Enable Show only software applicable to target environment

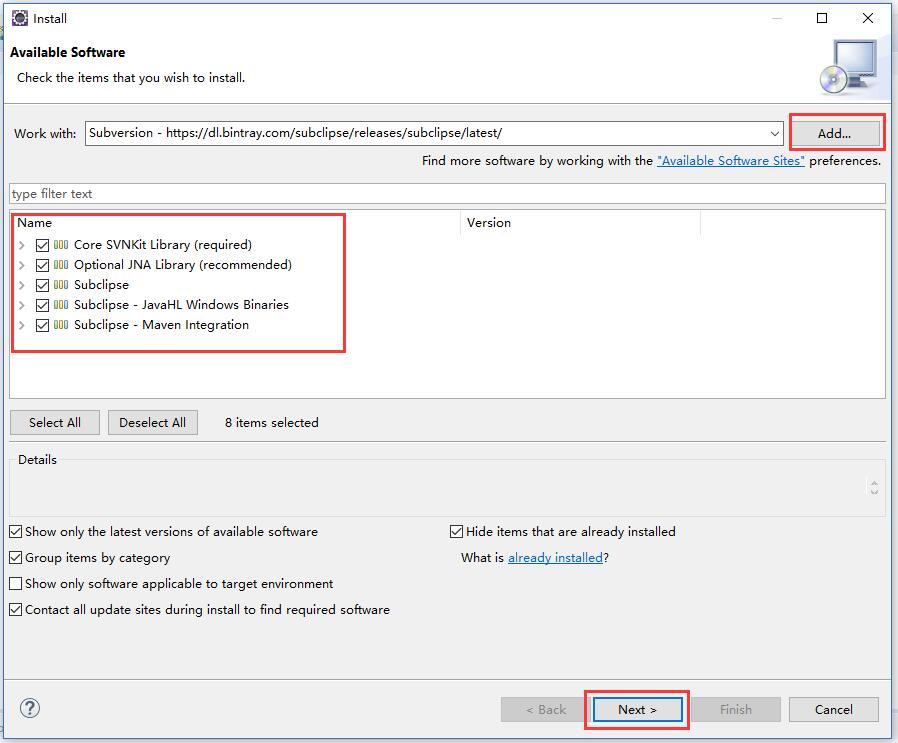tap(16, 584)
